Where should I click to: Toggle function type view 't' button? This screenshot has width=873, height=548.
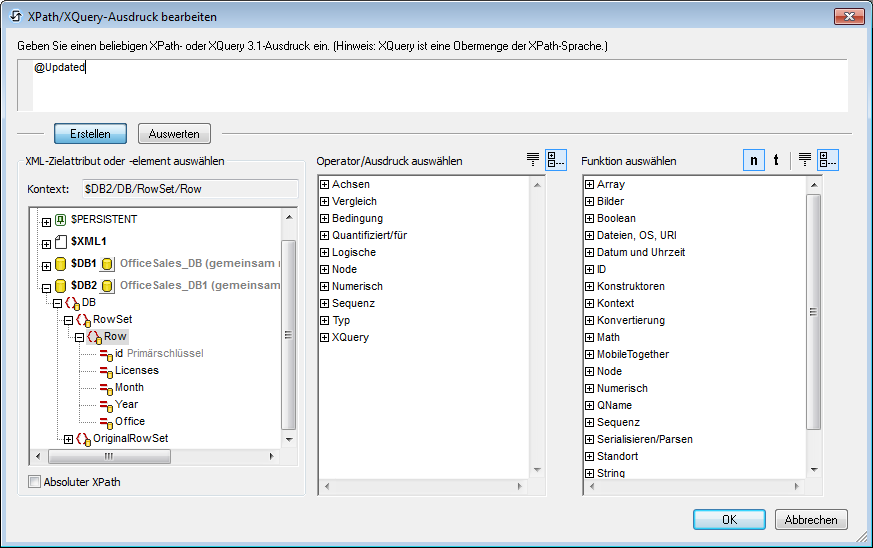coord(776,161)
